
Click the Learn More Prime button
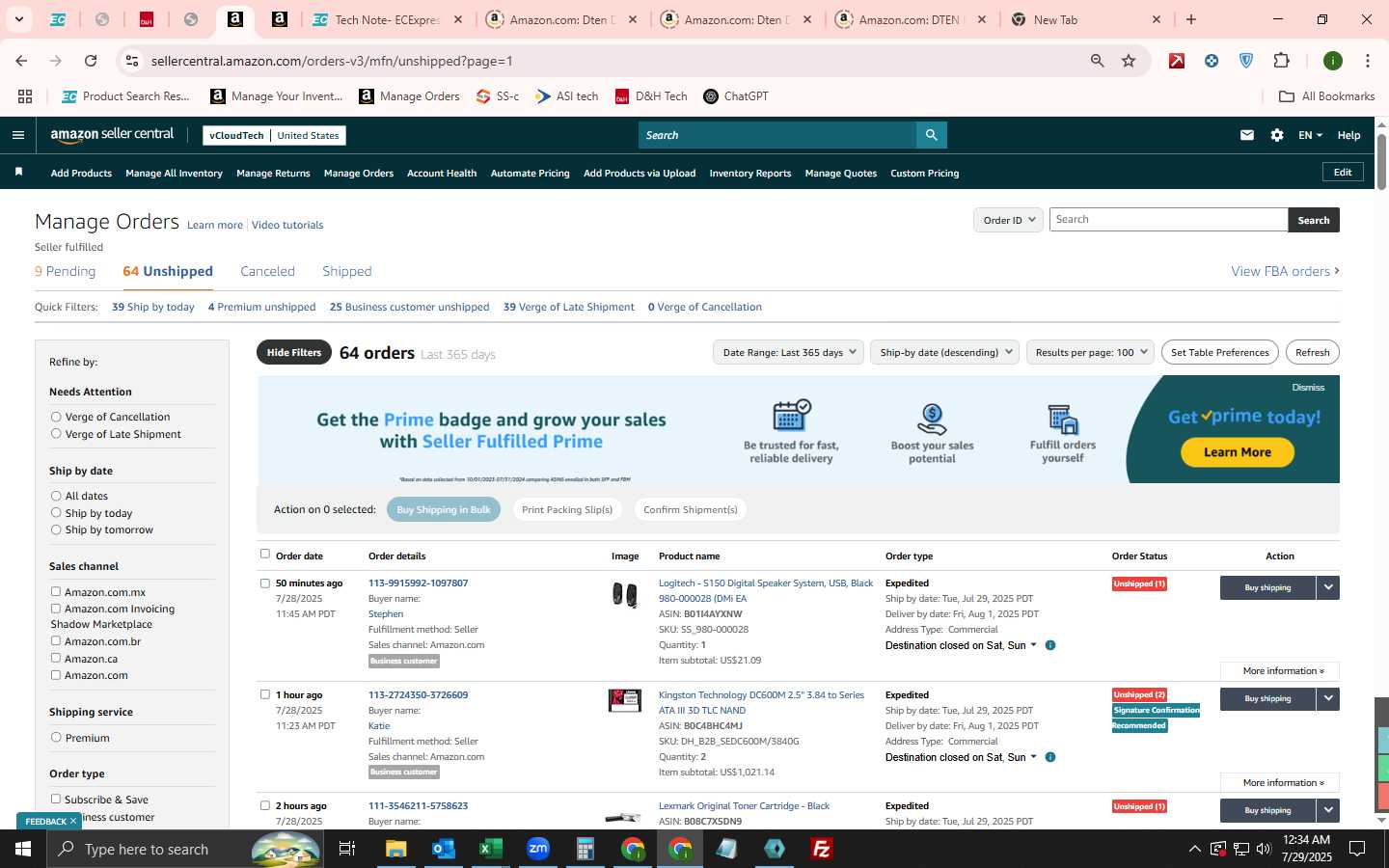tap(1238, 452)
